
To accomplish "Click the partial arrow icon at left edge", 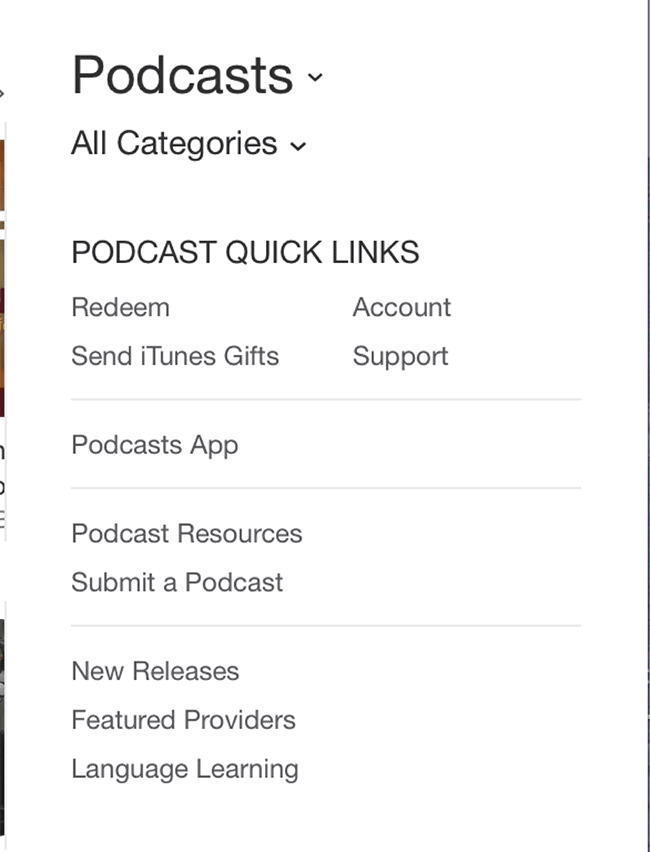I will point(2,93).
